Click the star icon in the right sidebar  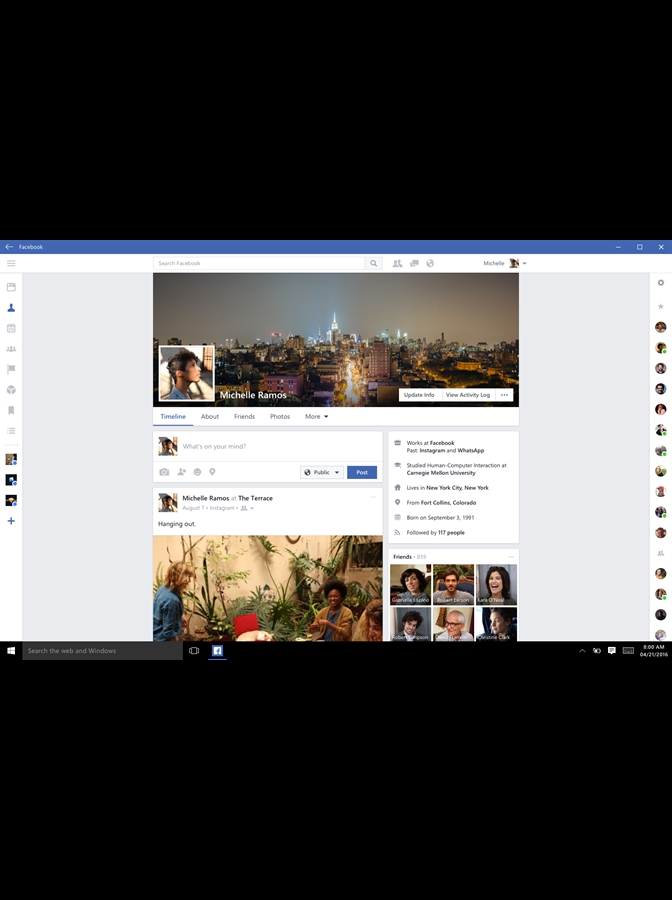coord(661,307)
